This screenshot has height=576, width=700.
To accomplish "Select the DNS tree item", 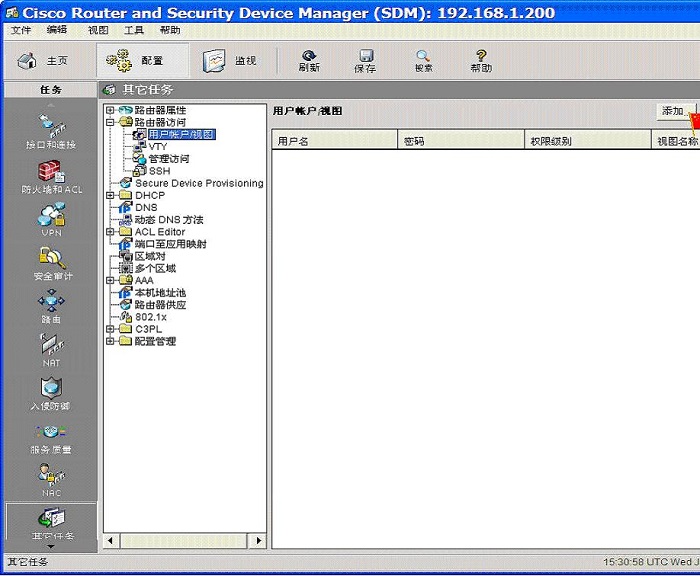I will click(146, 207).
